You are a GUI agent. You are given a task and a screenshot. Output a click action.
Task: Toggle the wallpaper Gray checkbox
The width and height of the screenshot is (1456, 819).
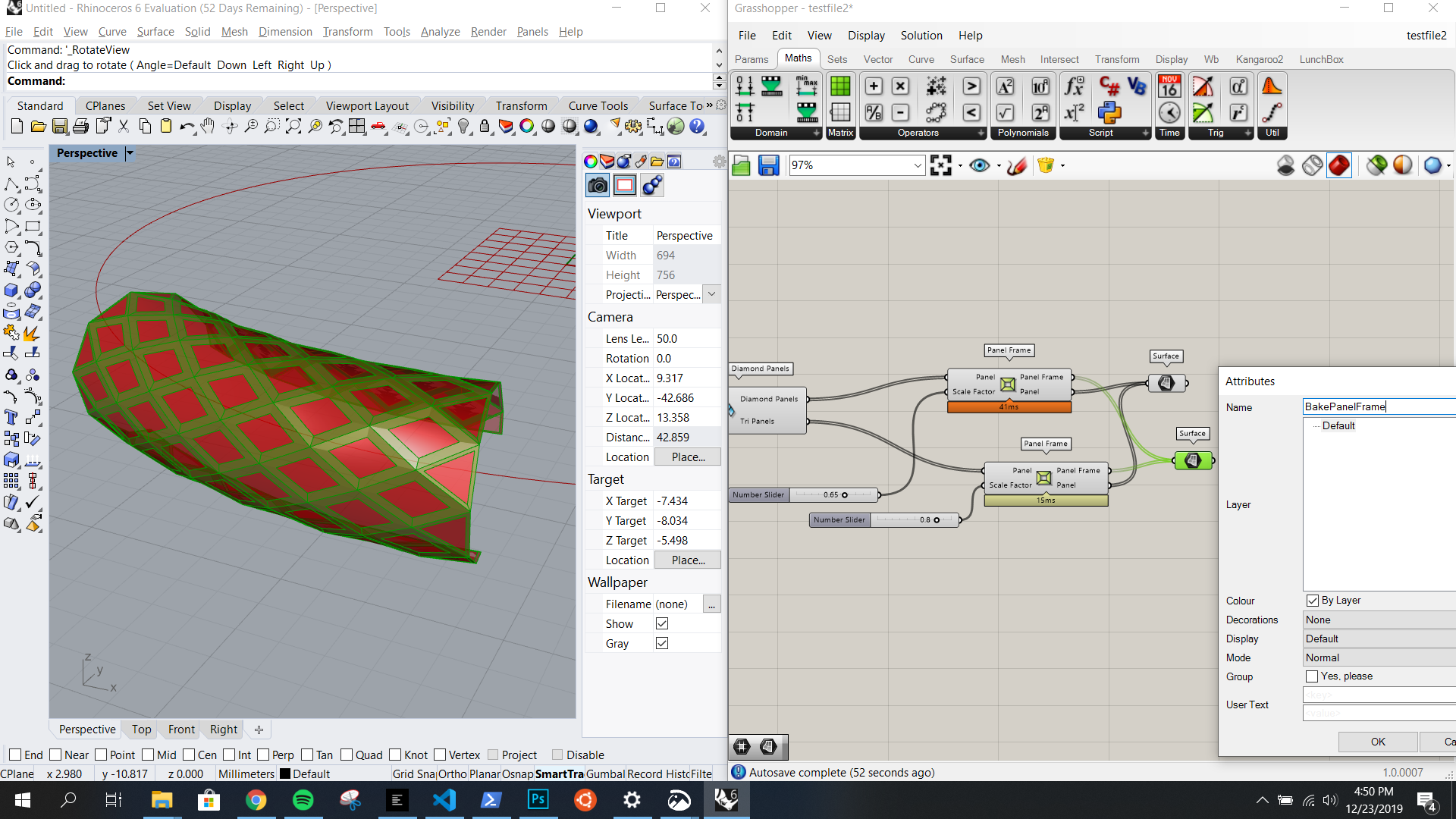662,643
